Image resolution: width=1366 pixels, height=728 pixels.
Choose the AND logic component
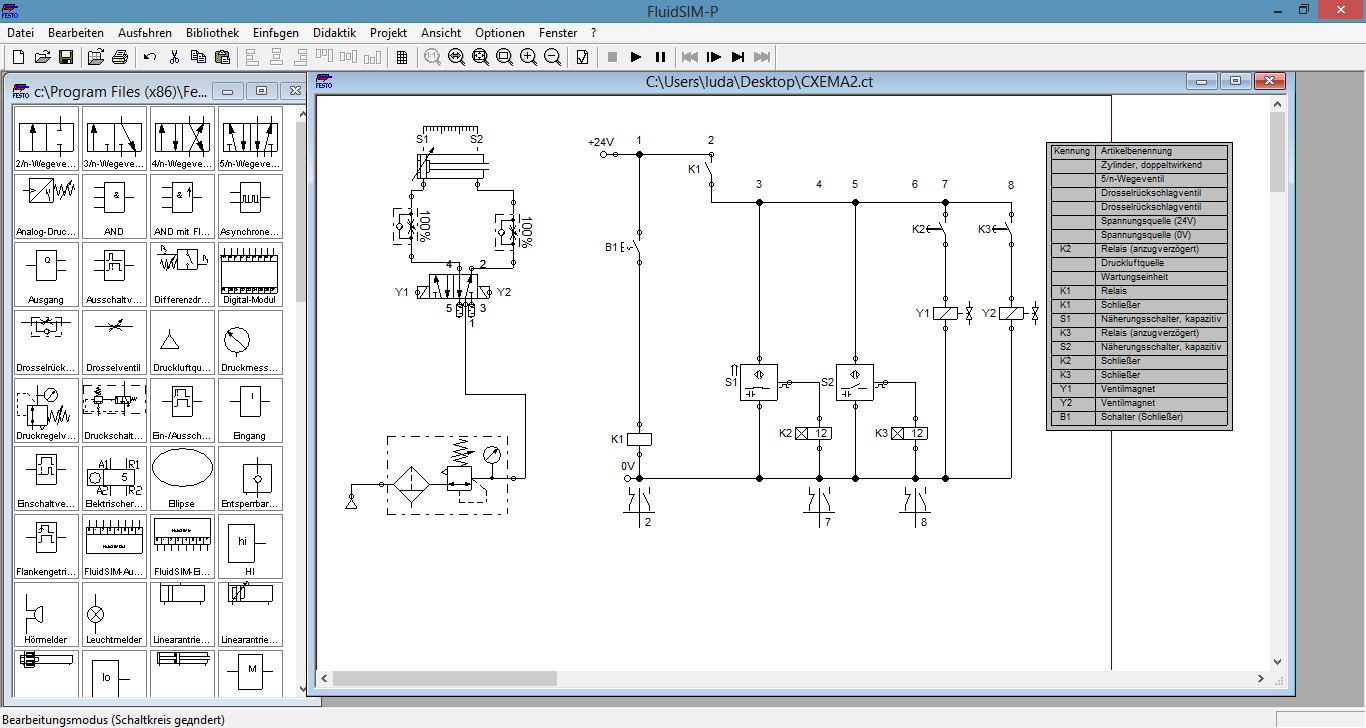tap(114, 206)
